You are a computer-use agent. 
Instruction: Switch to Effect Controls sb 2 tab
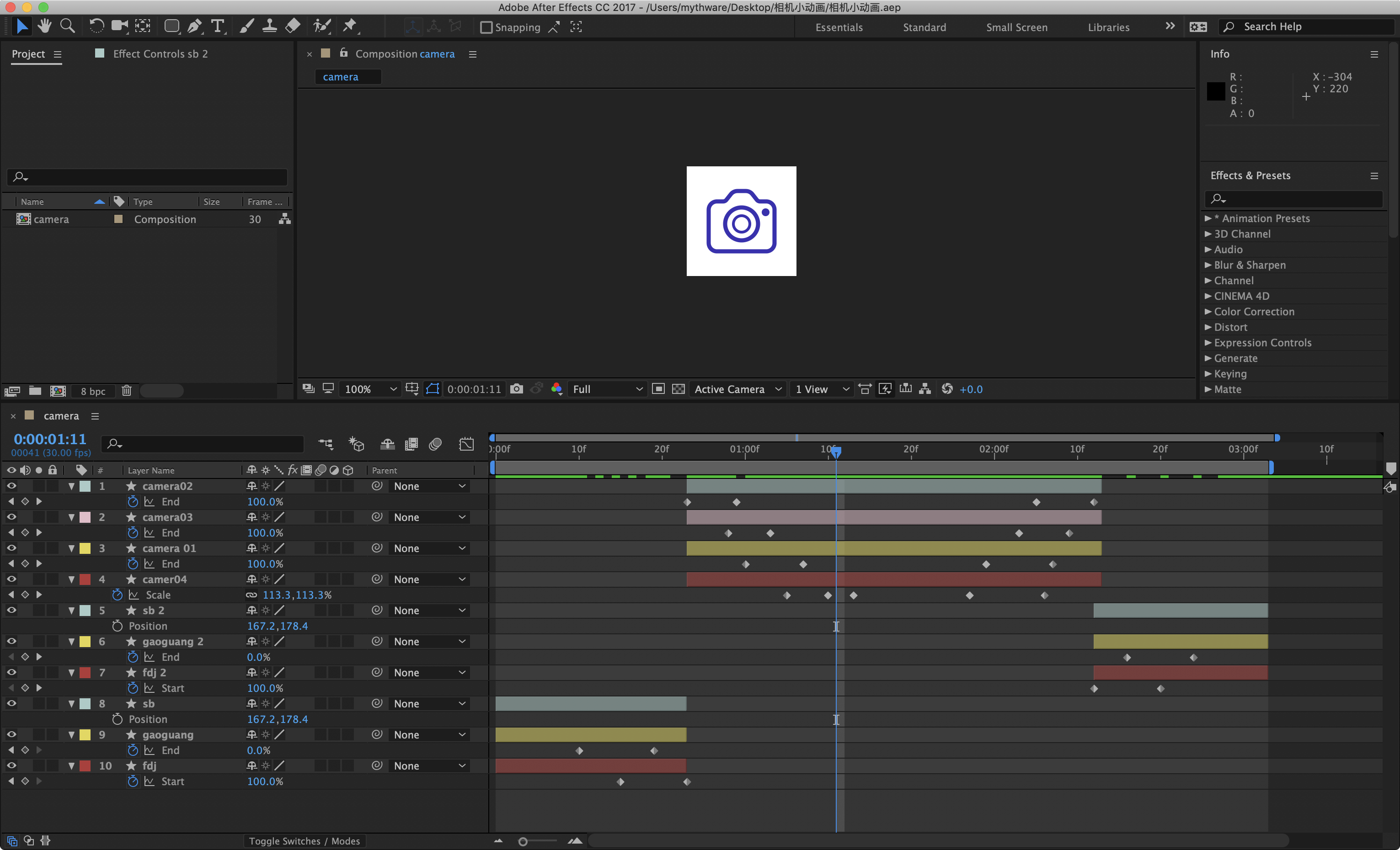pos(160,53)
